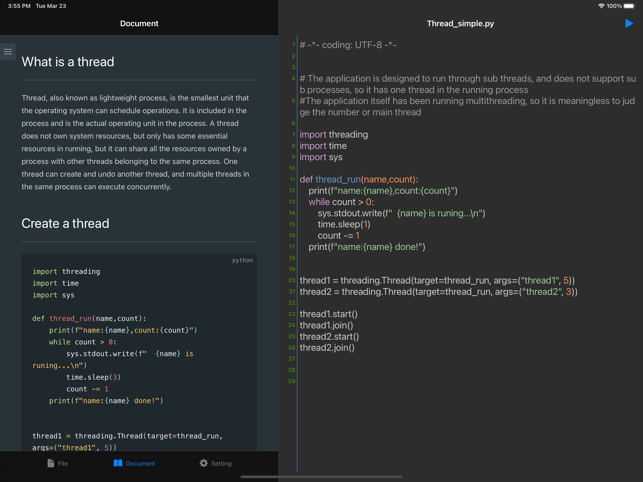Click the 'thread2.join()' line
643x482 pixels.
pyautogui.click(x=327, y=348)
